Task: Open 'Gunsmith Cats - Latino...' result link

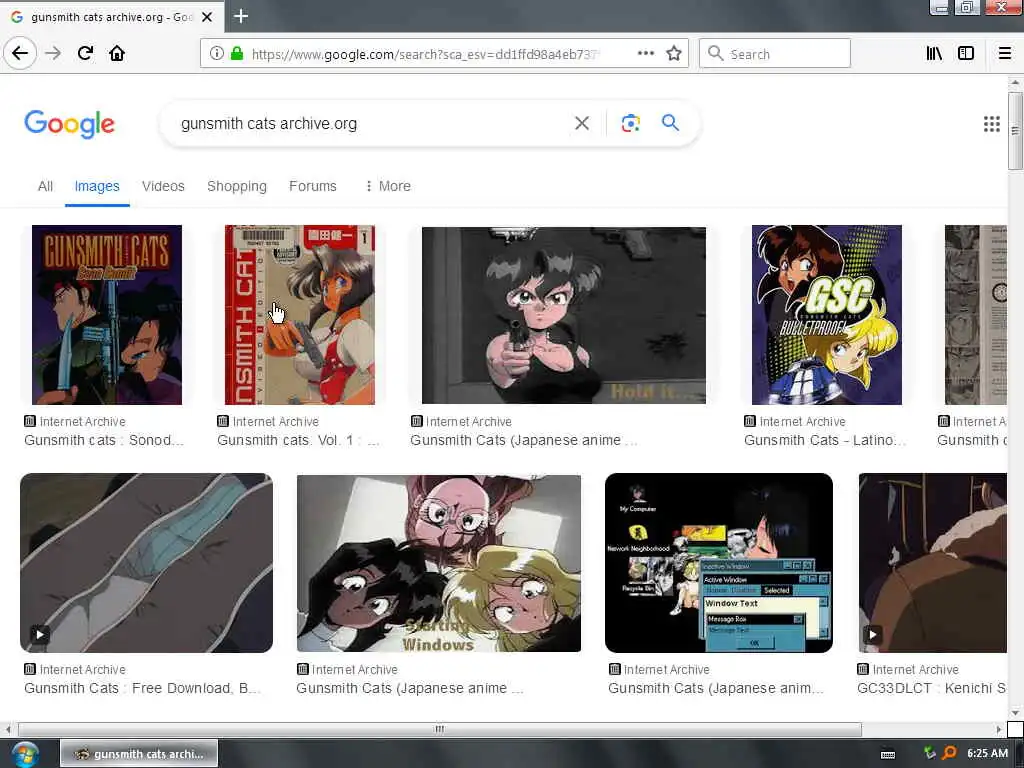Action: [x=825, y=440]
